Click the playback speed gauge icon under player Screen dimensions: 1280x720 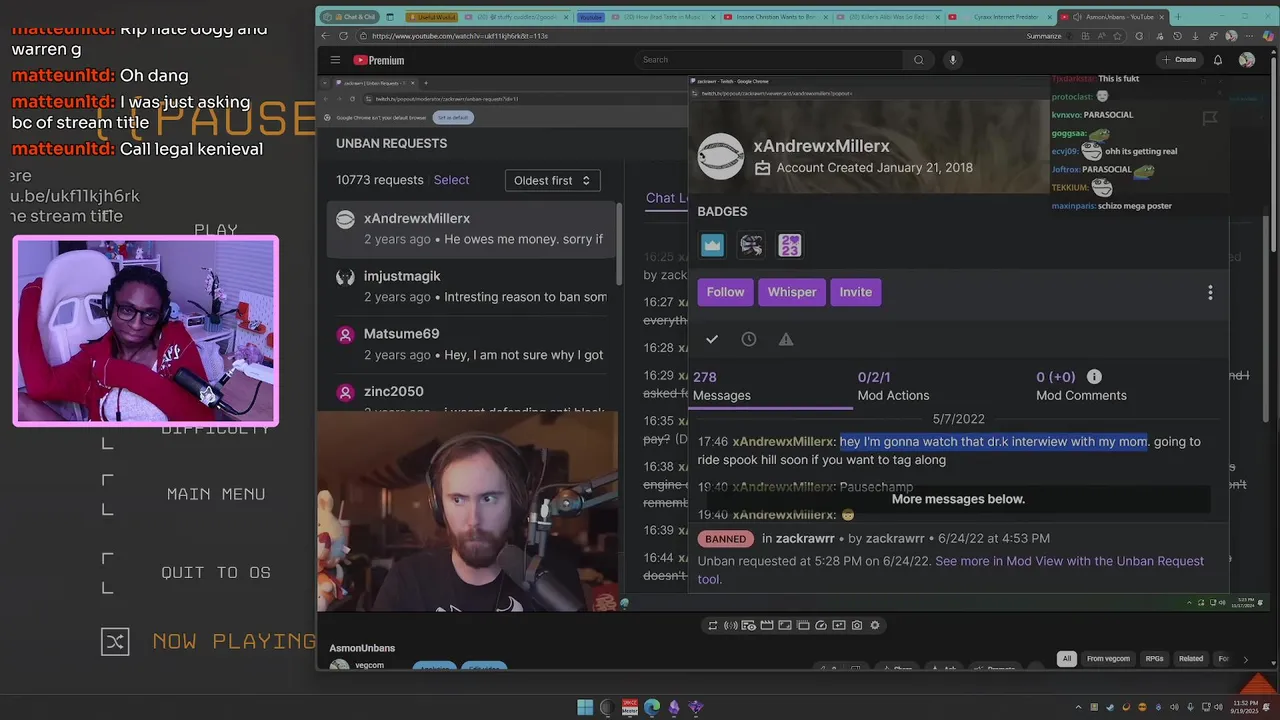coord(821,625)
